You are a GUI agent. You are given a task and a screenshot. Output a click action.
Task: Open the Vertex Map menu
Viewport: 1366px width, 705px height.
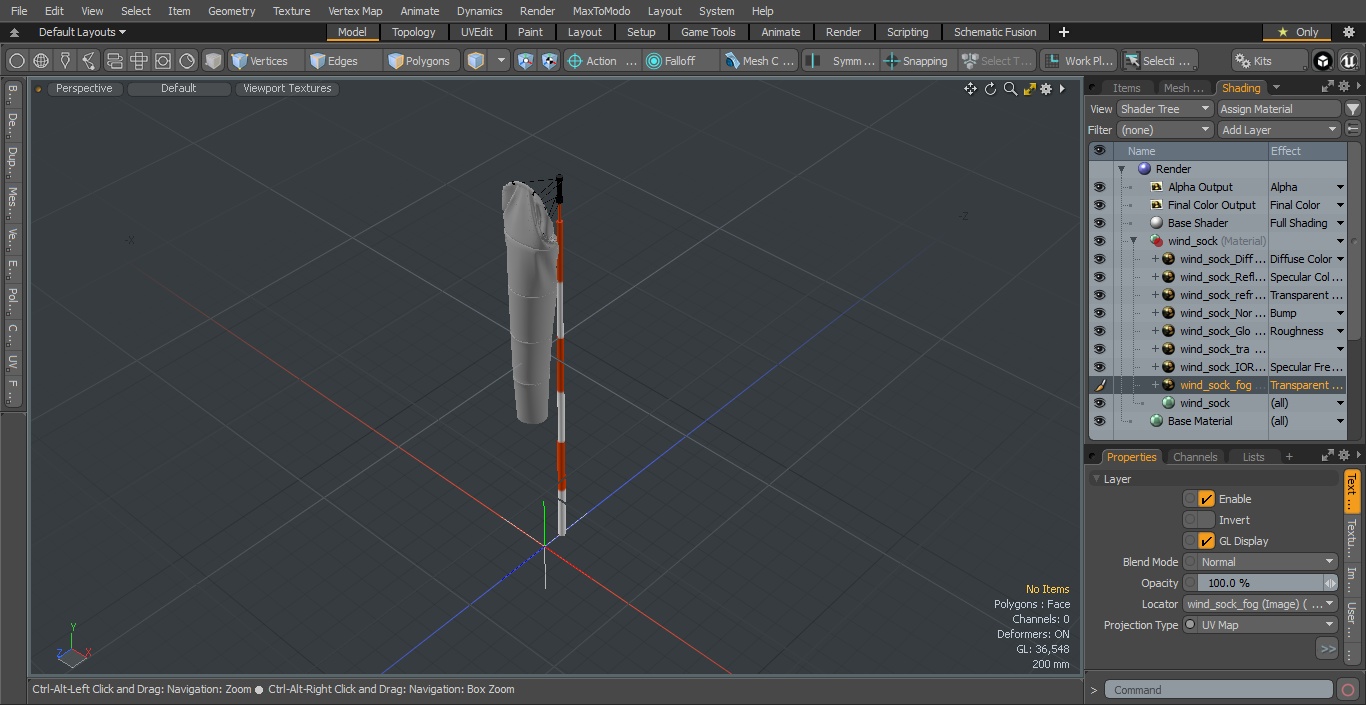(x=355, y=11)
